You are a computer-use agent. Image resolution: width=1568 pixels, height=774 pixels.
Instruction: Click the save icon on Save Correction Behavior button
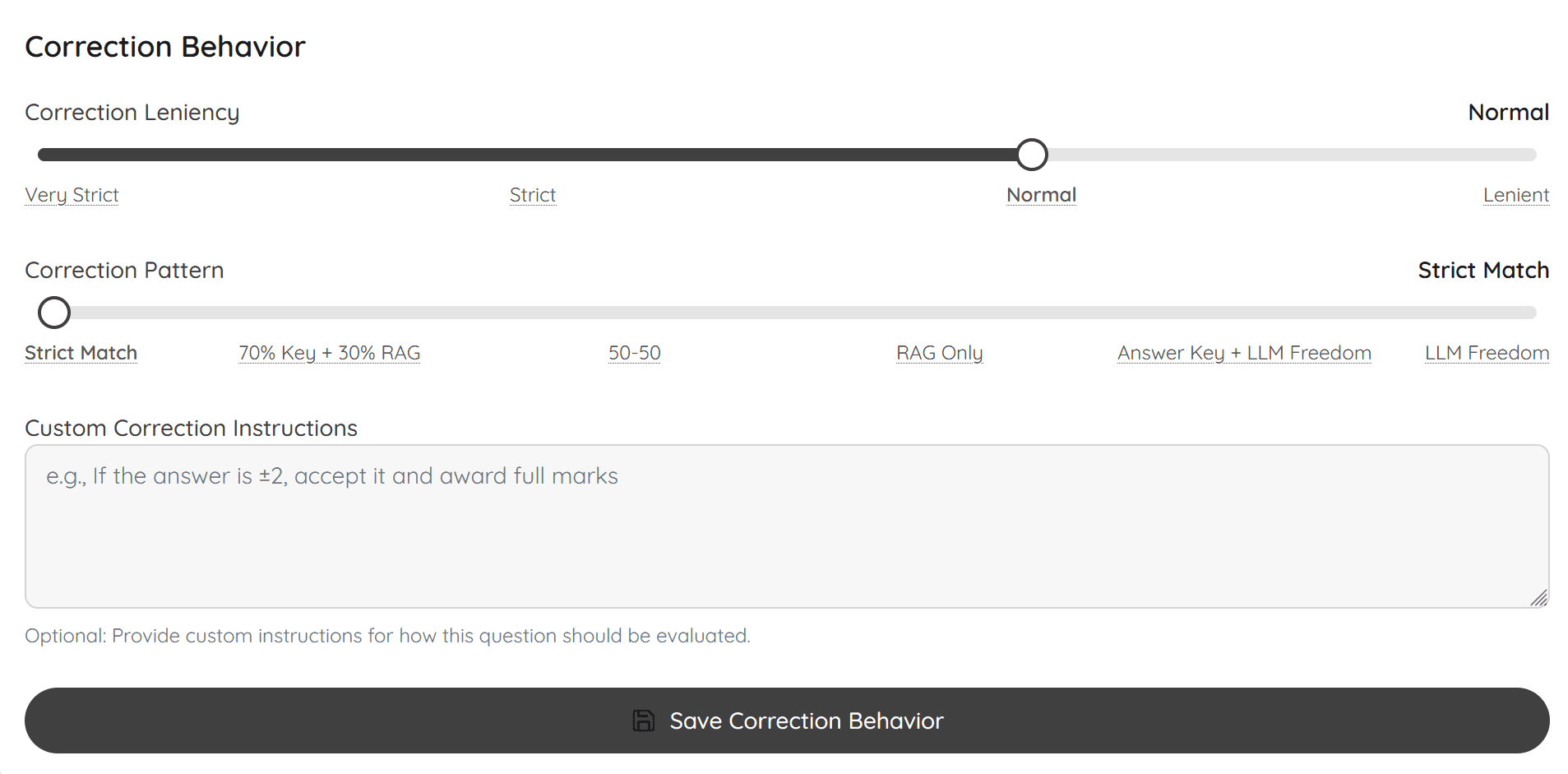642,720
